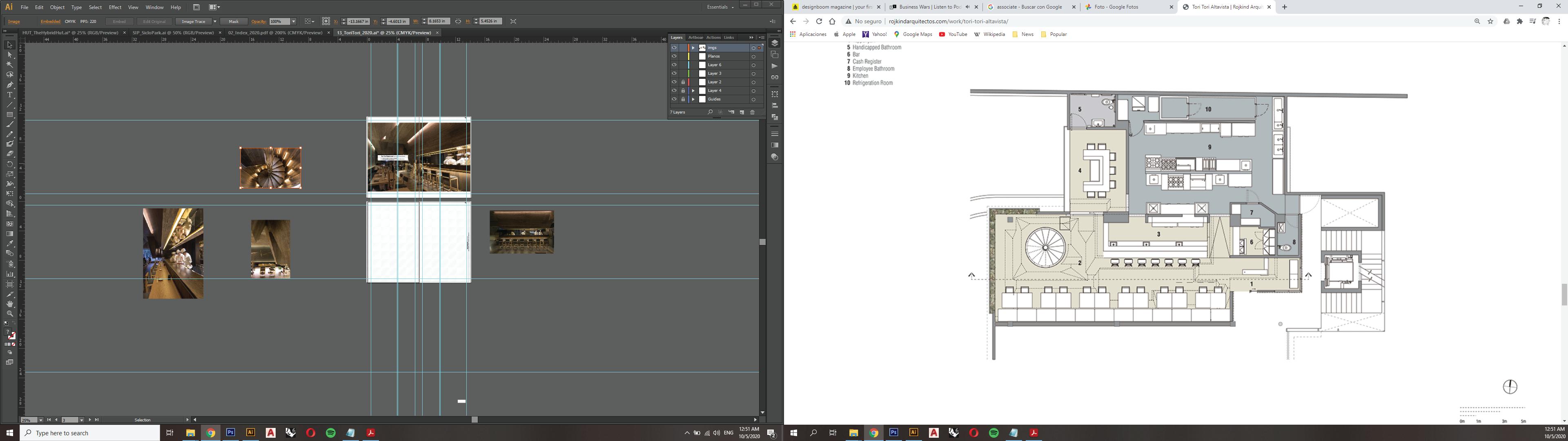This screenshot has width=1568, height=441.
Task: Click the X position input field
Action: (x=358, y=21)
